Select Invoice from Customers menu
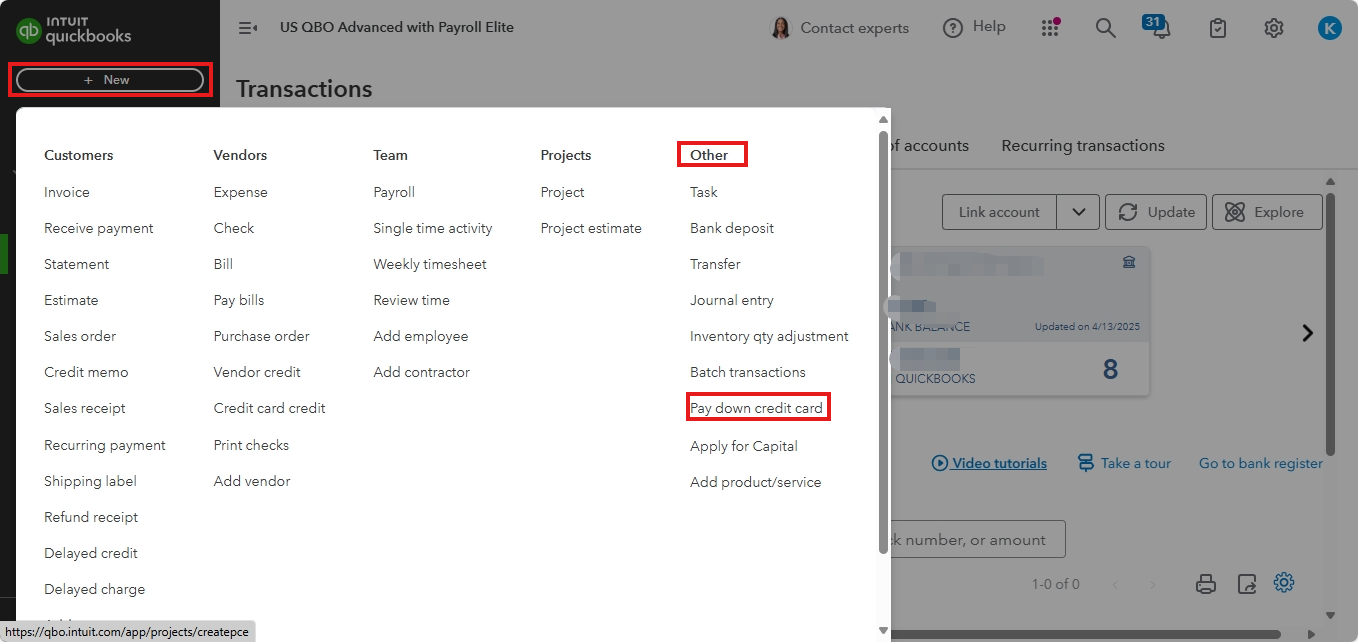This screenshot has width=1358, height=642. (67, 192)
